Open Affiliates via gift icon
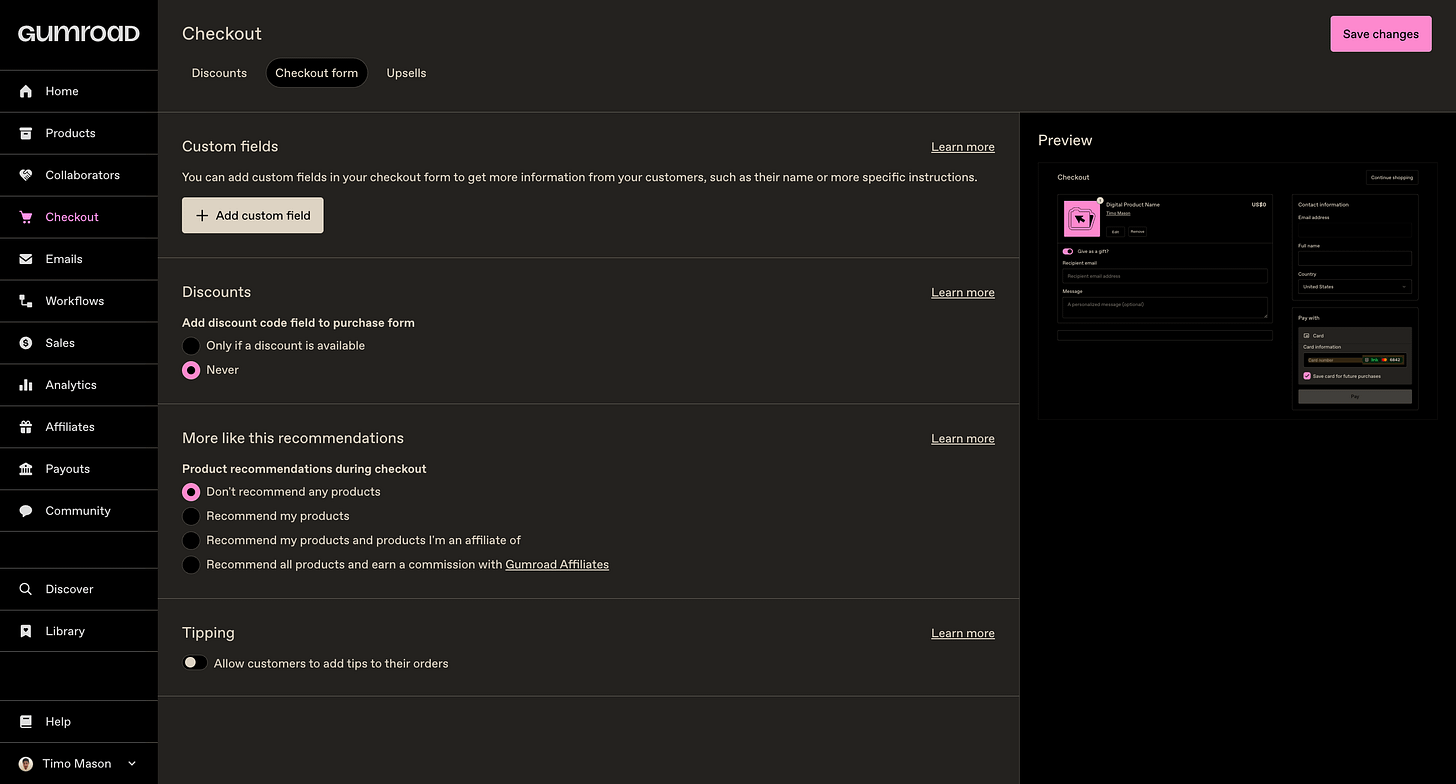This screenshot has height=784, width=1456. (26, 427)
